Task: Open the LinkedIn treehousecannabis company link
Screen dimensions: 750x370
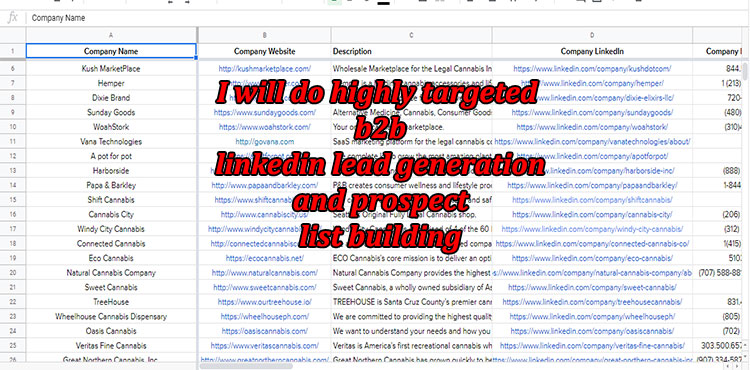Action: point(592,302)
